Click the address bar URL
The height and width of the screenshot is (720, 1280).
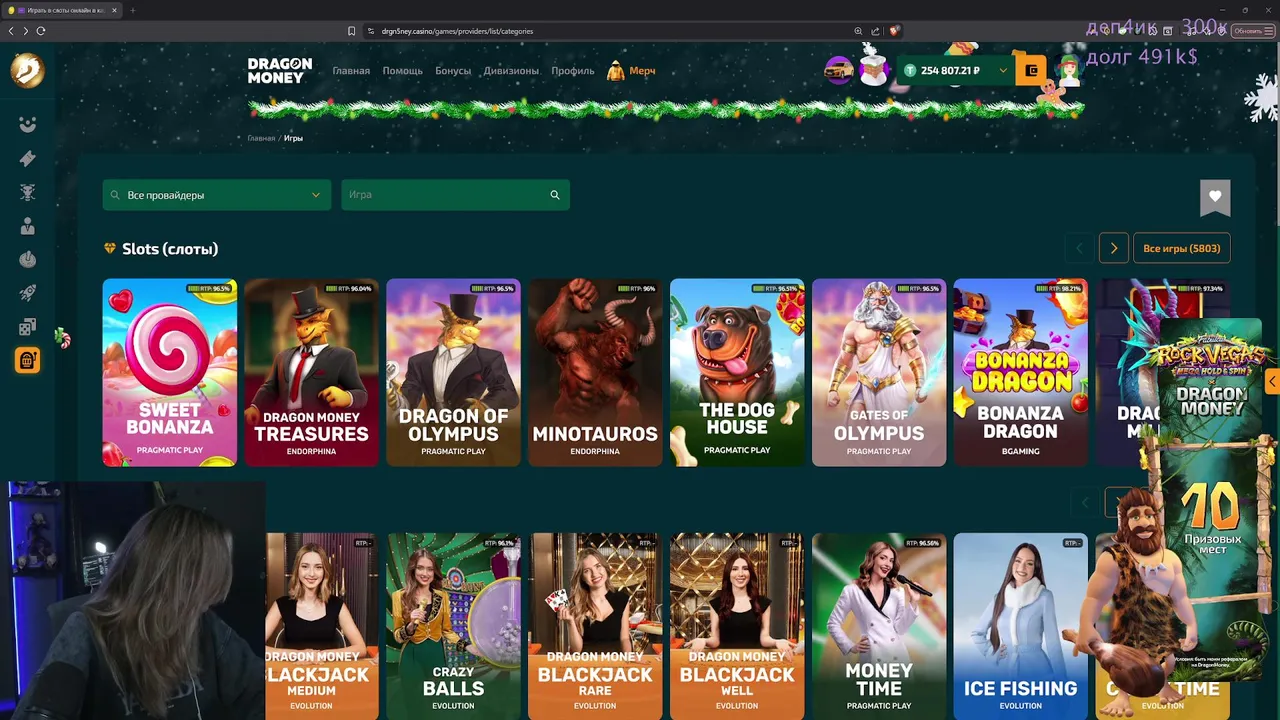pyautogui.click(x=457, y=31)
